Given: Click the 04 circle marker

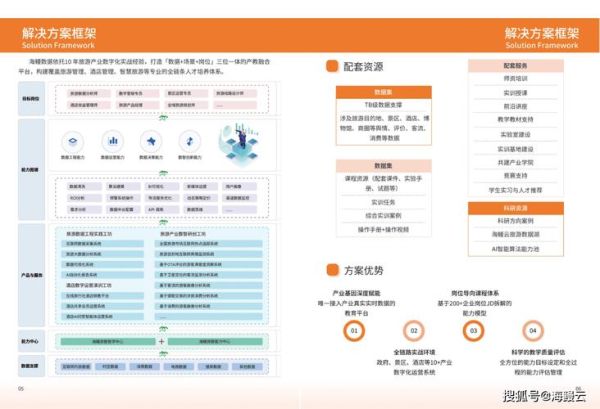Looking at the screenshot, I should tap(533, 331).
